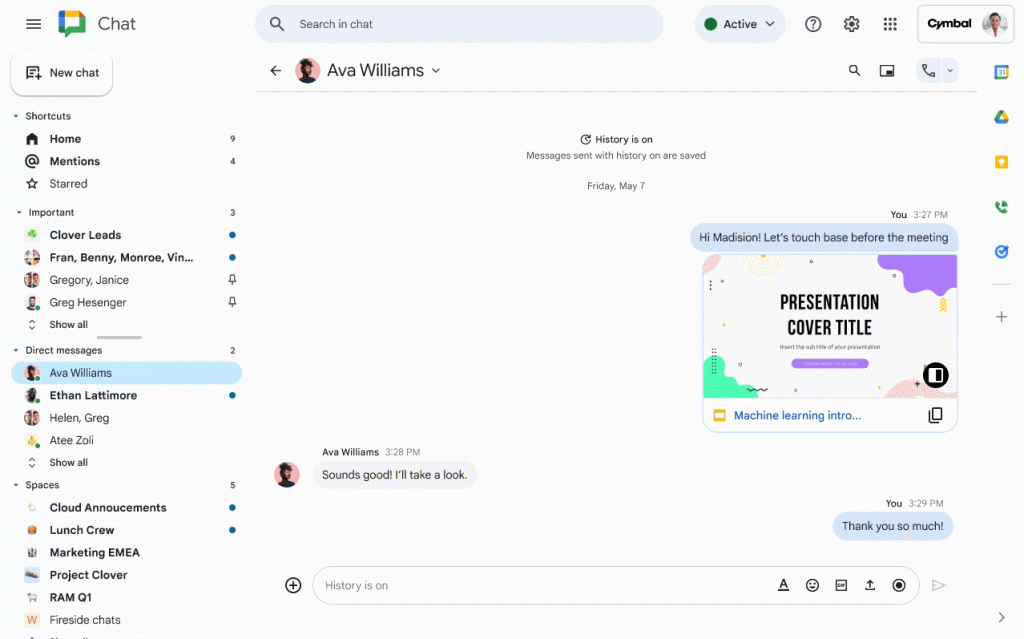Open Google Drive from the right sidebar

tap(1001, 117)
